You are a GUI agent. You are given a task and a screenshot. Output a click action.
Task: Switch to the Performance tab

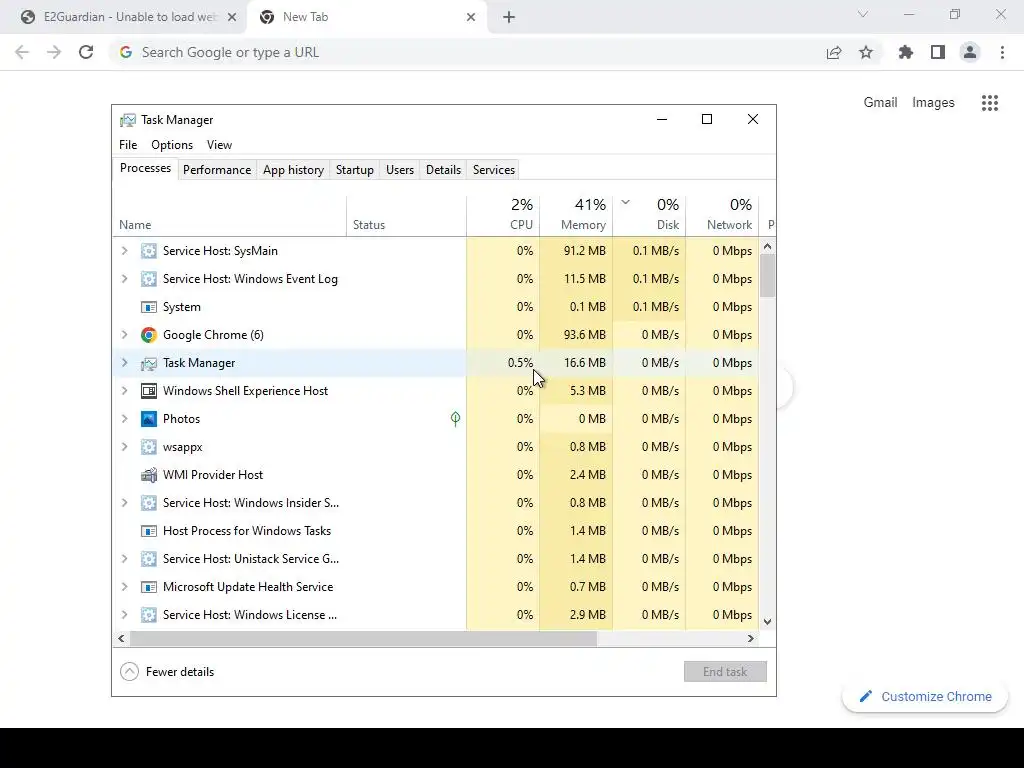click(x=217, y=170)
